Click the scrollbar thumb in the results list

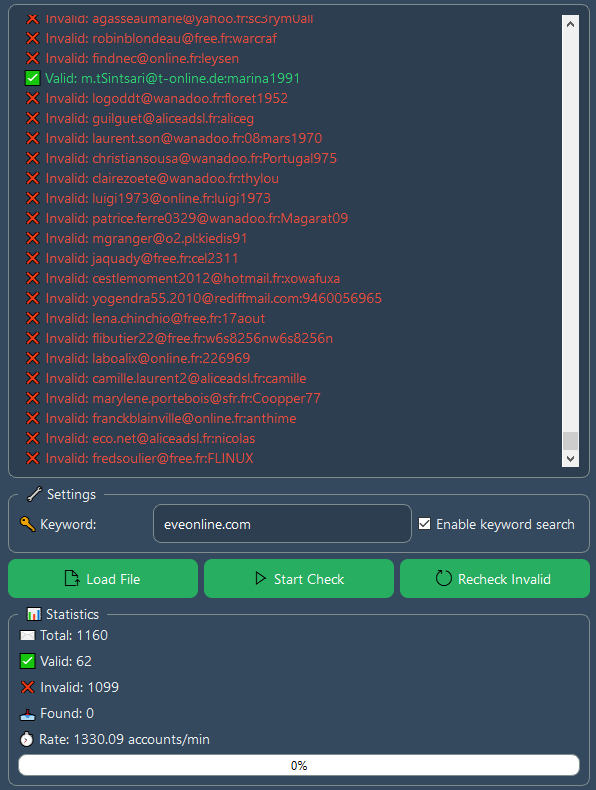click(570, 441)
